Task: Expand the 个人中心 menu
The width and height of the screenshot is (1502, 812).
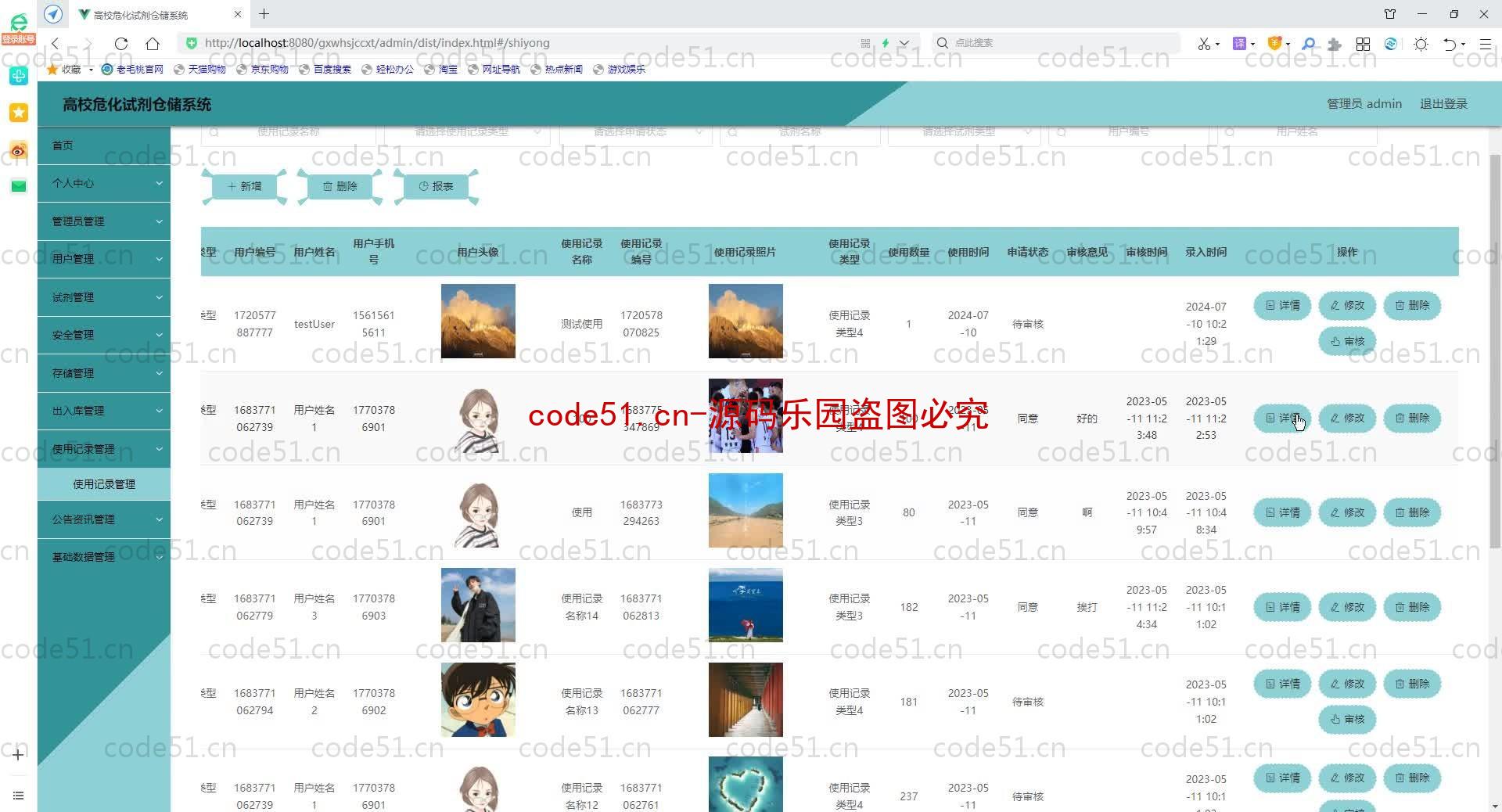Action: pos(104,183)
